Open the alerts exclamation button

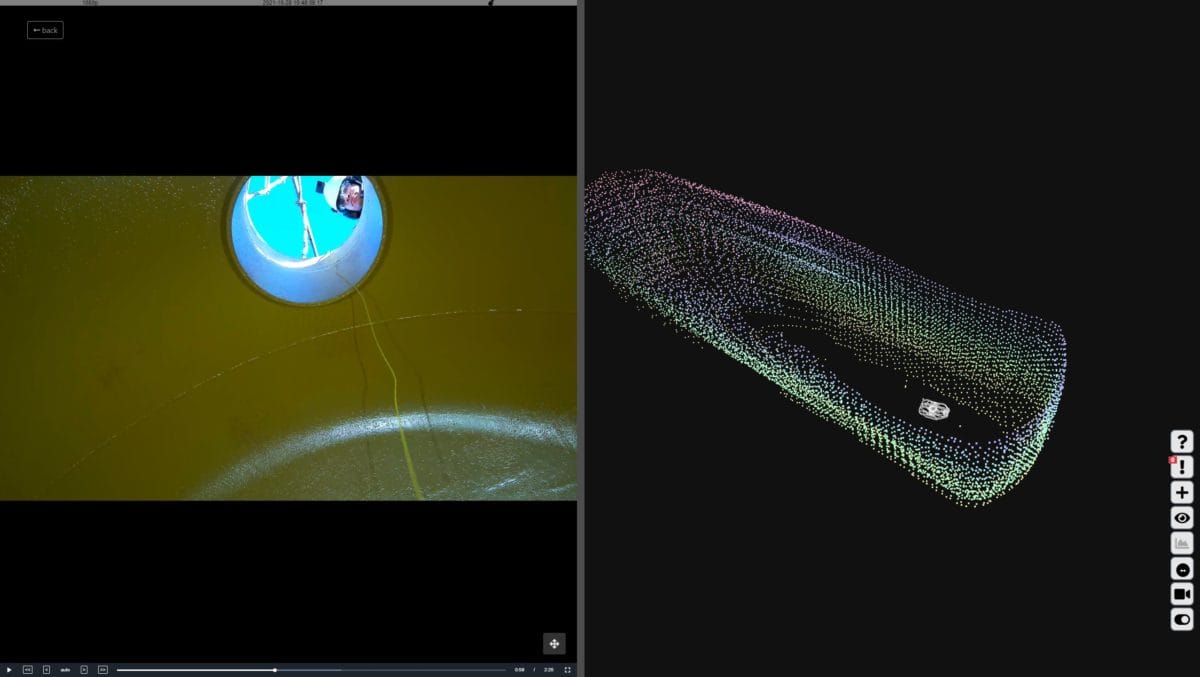1182,467
